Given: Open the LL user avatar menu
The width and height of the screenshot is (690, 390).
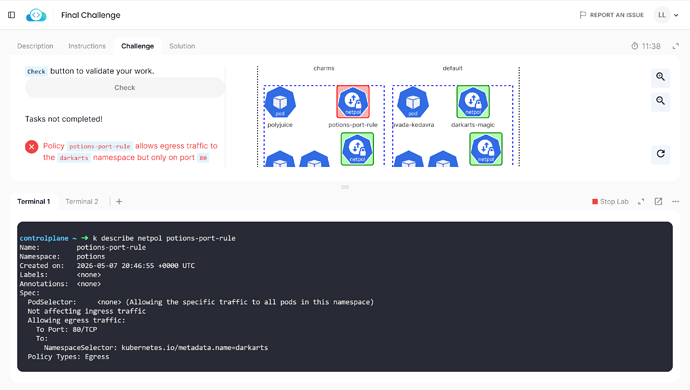Looking at the screenshot, I should coord(662,15).
